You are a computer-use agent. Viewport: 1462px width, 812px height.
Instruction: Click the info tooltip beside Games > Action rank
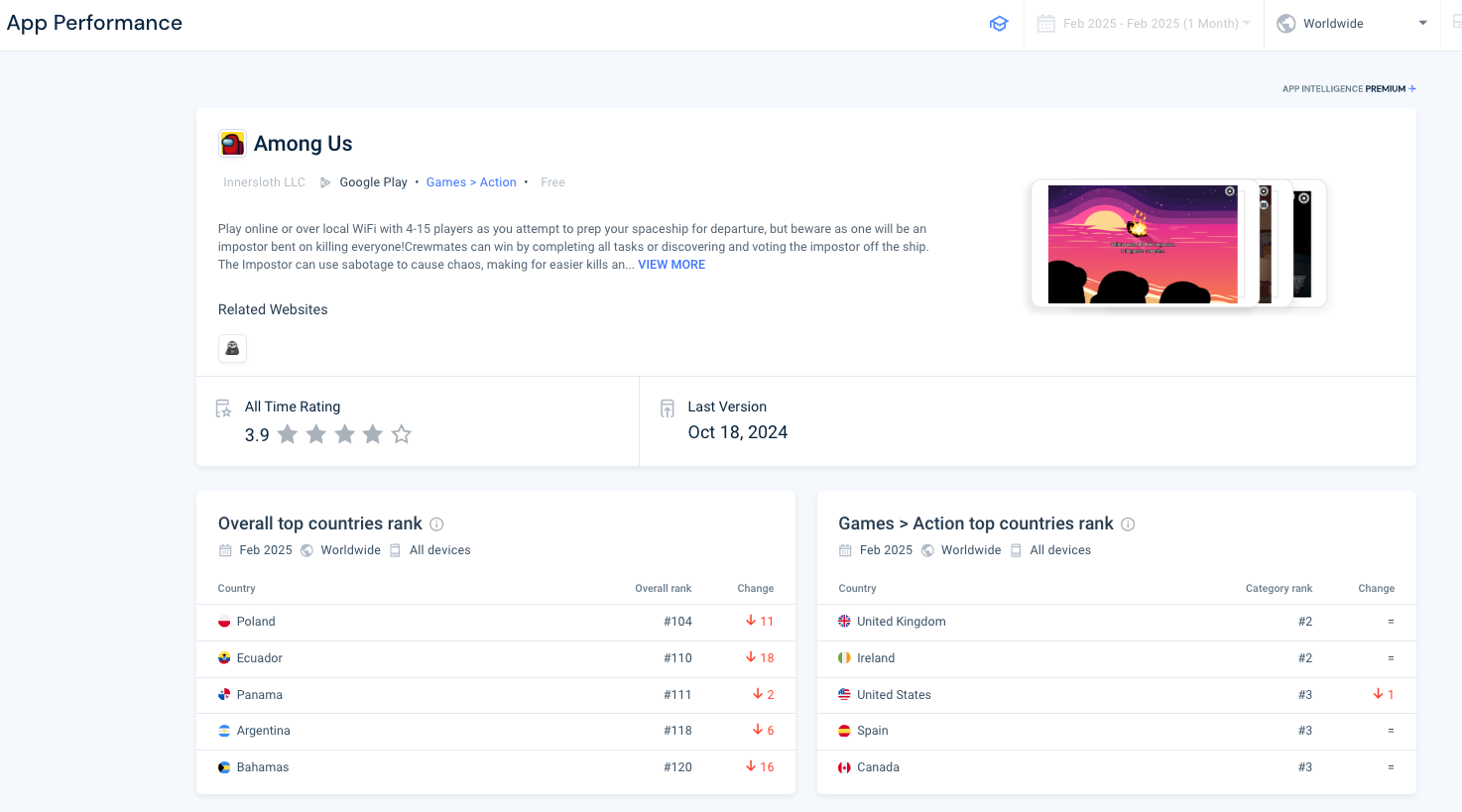(x=1128, y=523)
